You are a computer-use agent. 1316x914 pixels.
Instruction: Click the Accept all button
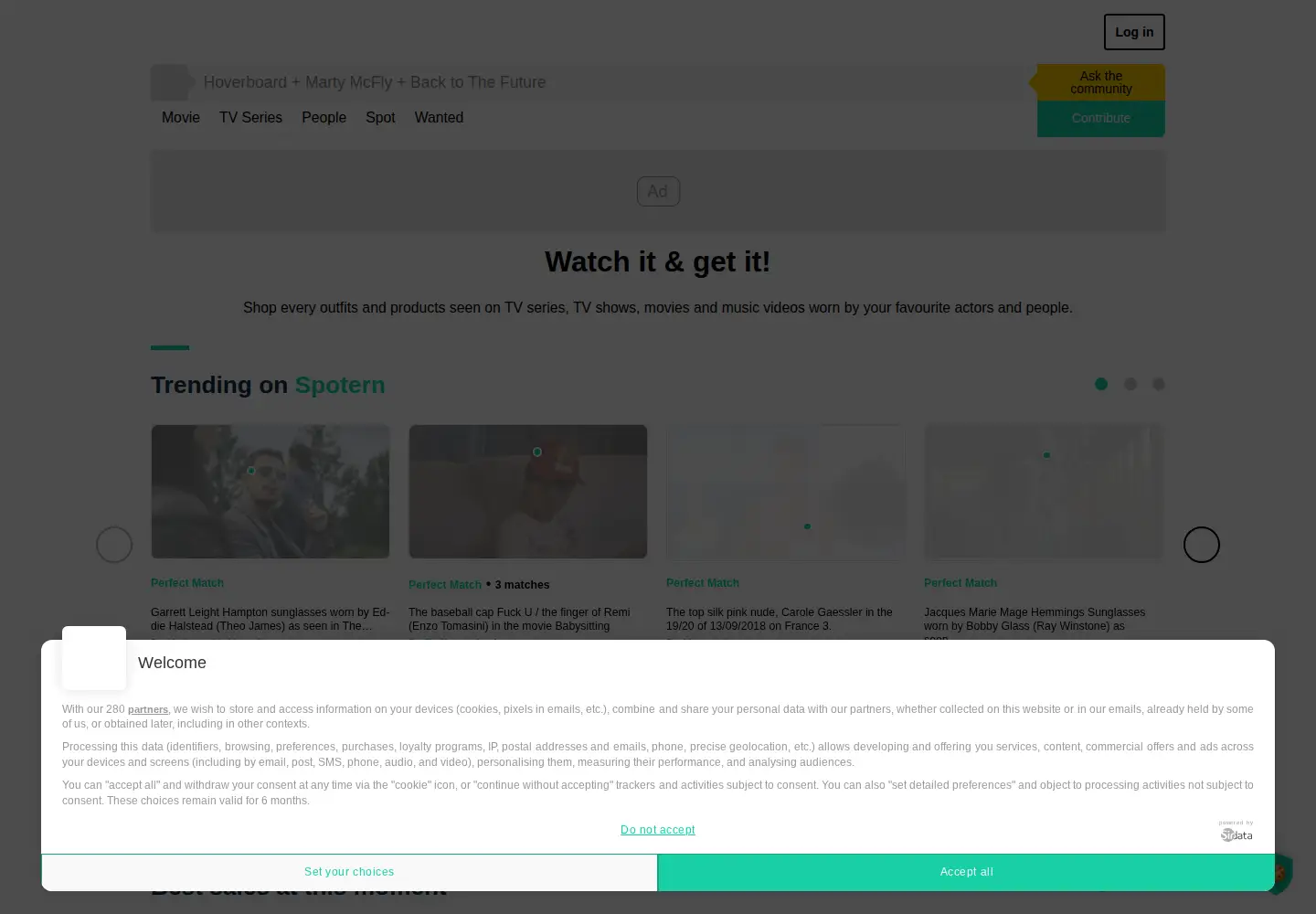coord(967,872)
